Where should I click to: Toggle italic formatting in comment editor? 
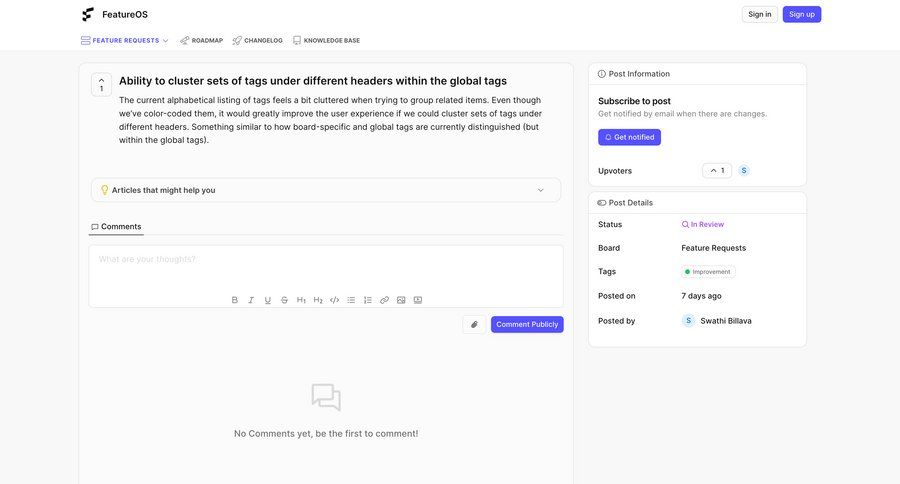[x=251, y=300]
